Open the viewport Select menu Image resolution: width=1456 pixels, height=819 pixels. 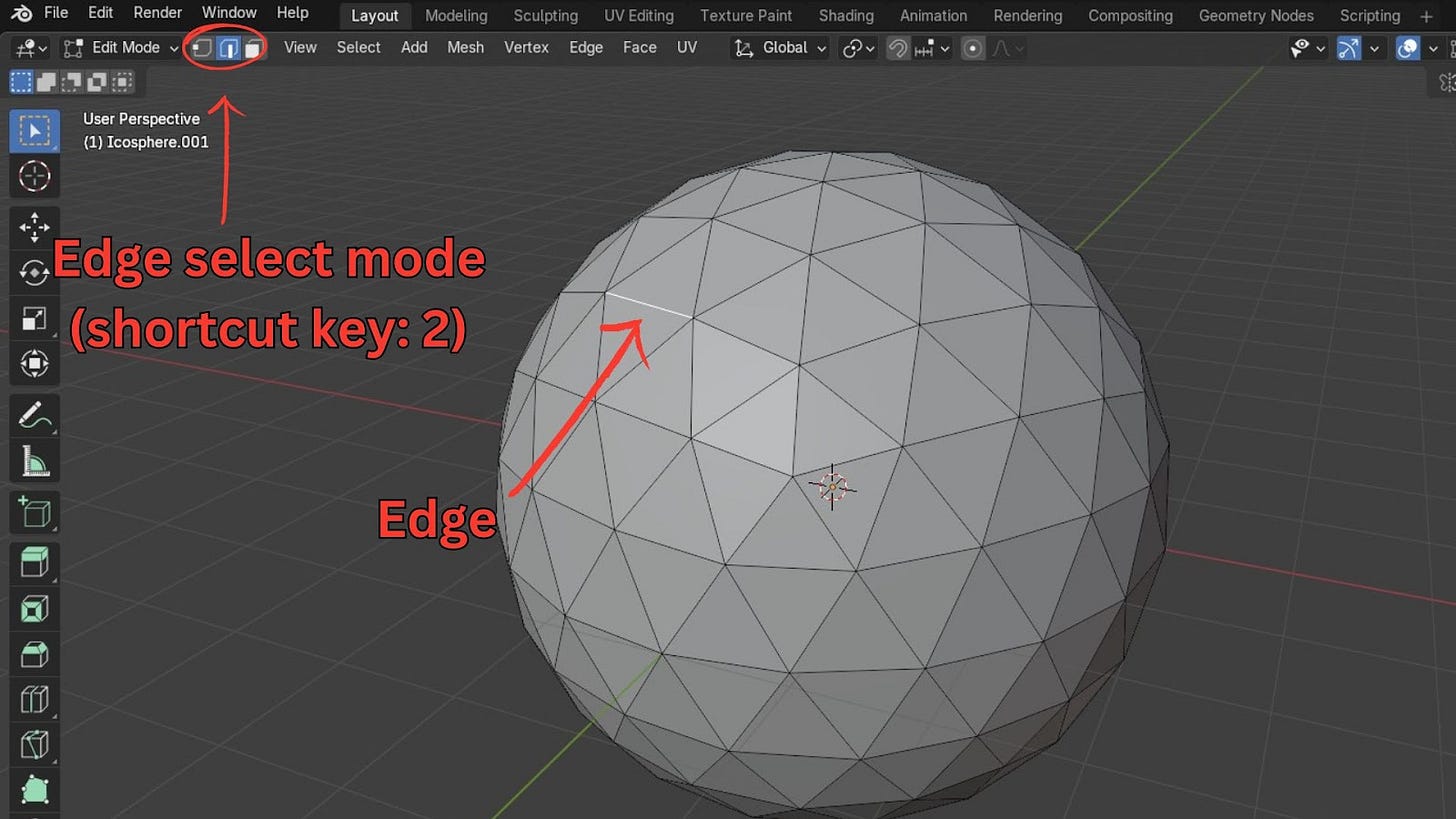coord(358,48)
